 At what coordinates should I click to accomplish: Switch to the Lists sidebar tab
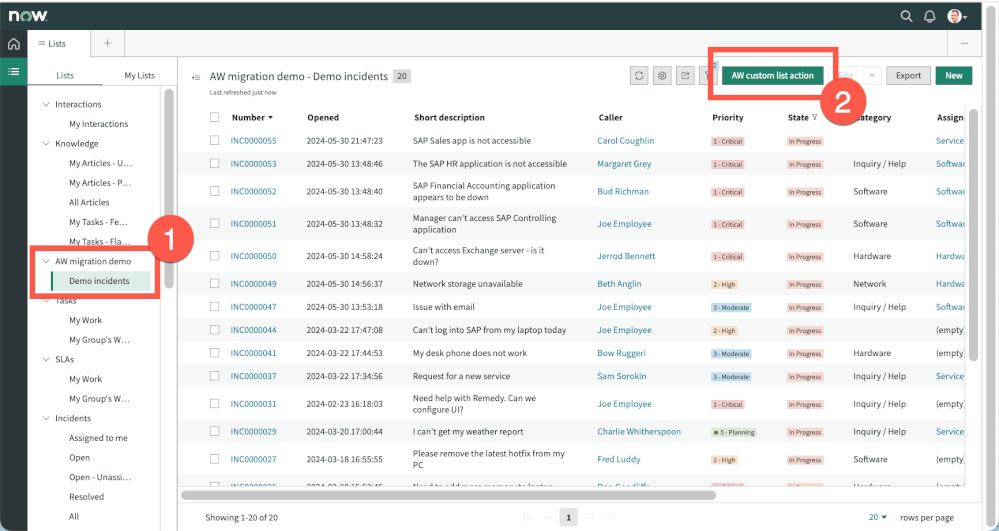65,75
